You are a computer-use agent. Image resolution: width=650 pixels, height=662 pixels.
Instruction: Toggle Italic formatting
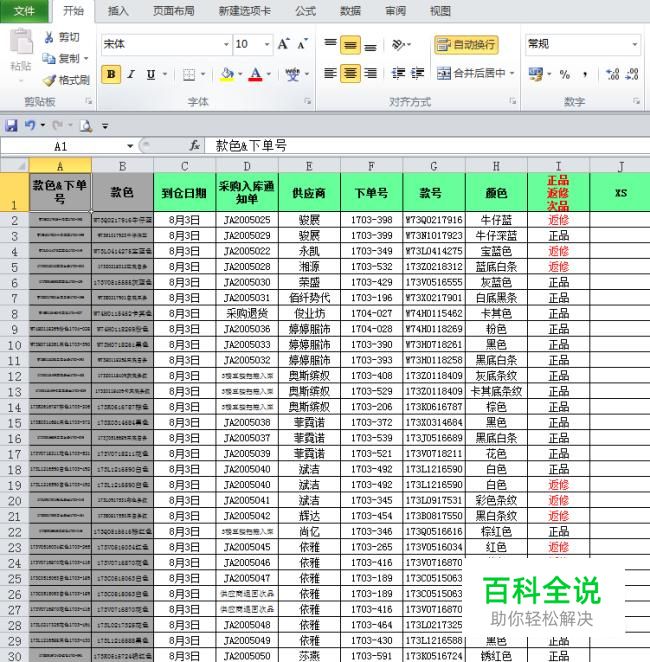click(131, 75)
